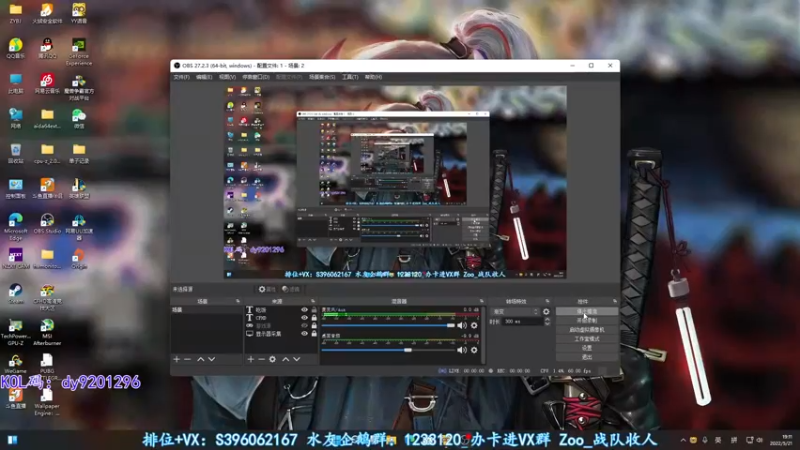Remove the selected scene with the minus icon
The image size is (800, 450).
(x=187, y=359)
